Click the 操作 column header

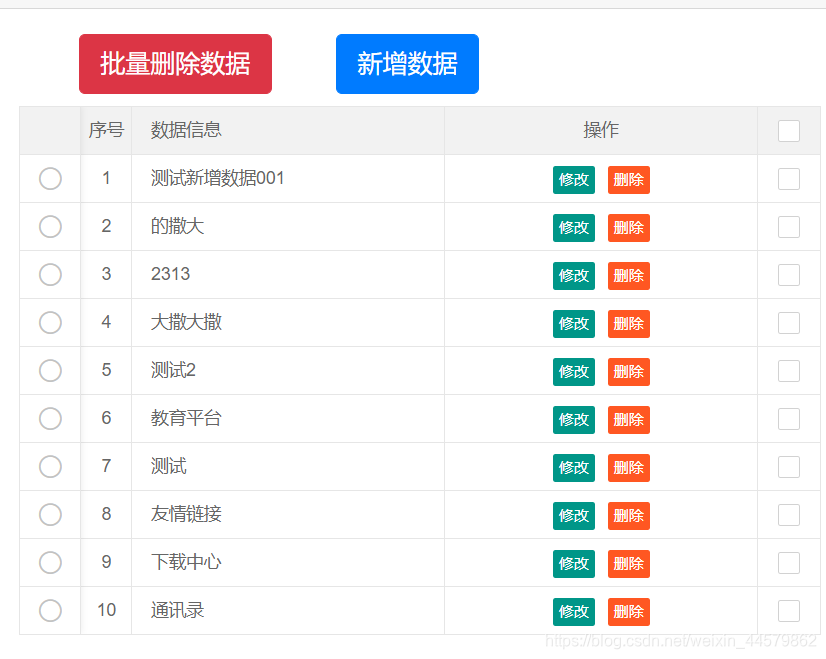tap(601, 130)
